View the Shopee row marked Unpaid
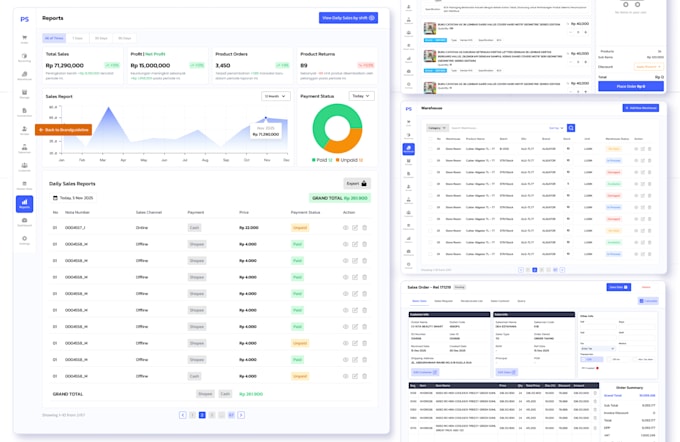The width and height of the screenshot is (680, 442). [346, 343]
